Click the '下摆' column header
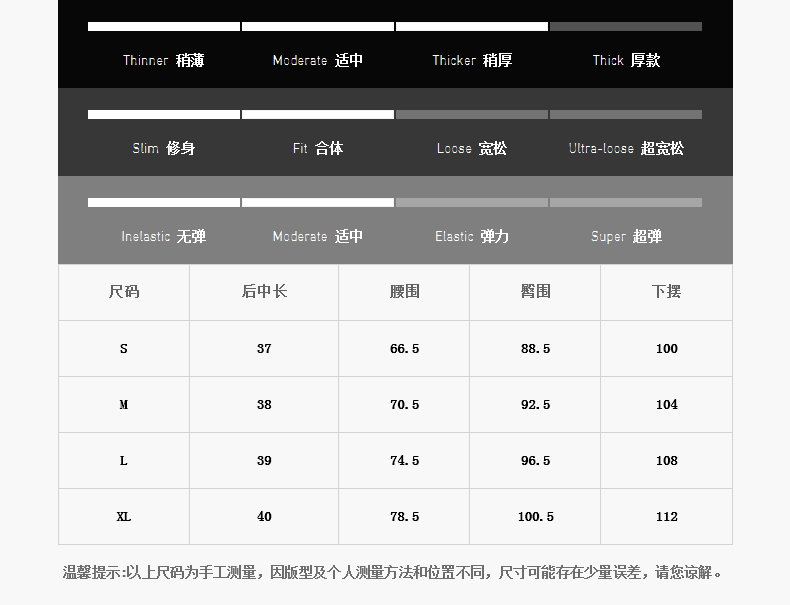790x605 pixels. tap(666, 291)
